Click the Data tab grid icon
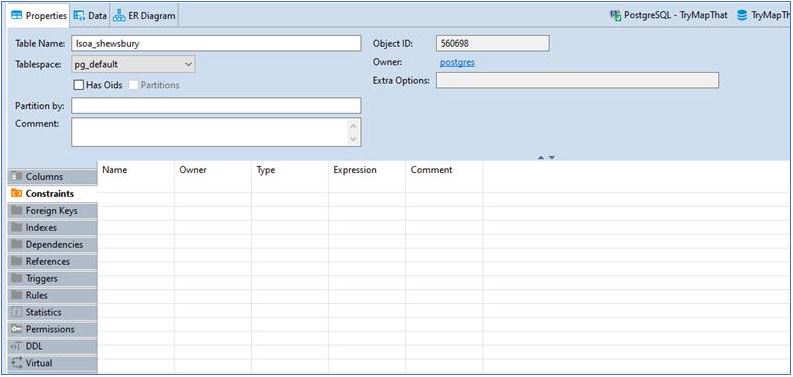This screenshot has width=793, height=377. coord(79,16)
